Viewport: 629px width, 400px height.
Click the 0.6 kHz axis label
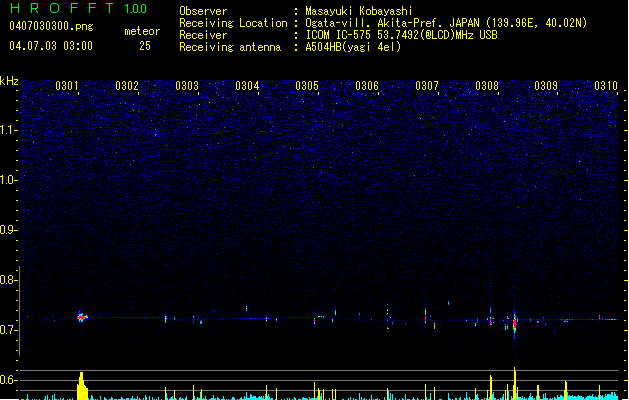8,380
